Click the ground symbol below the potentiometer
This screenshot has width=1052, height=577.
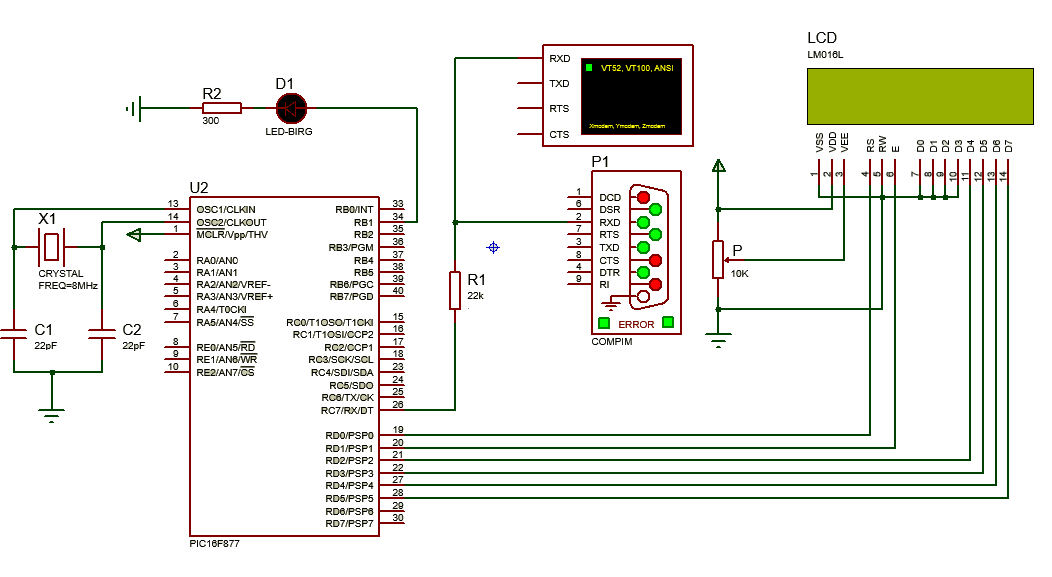719,339
